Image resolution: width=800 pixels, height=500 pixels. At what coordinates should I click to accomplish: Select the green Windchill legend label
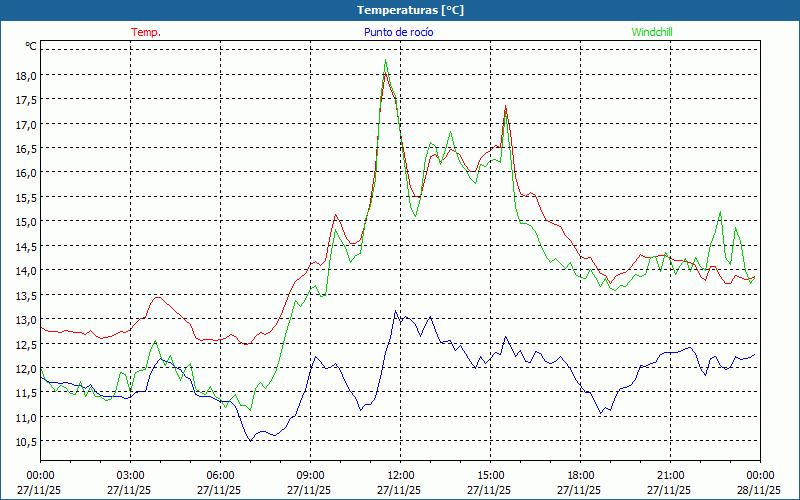click(652, 32)
